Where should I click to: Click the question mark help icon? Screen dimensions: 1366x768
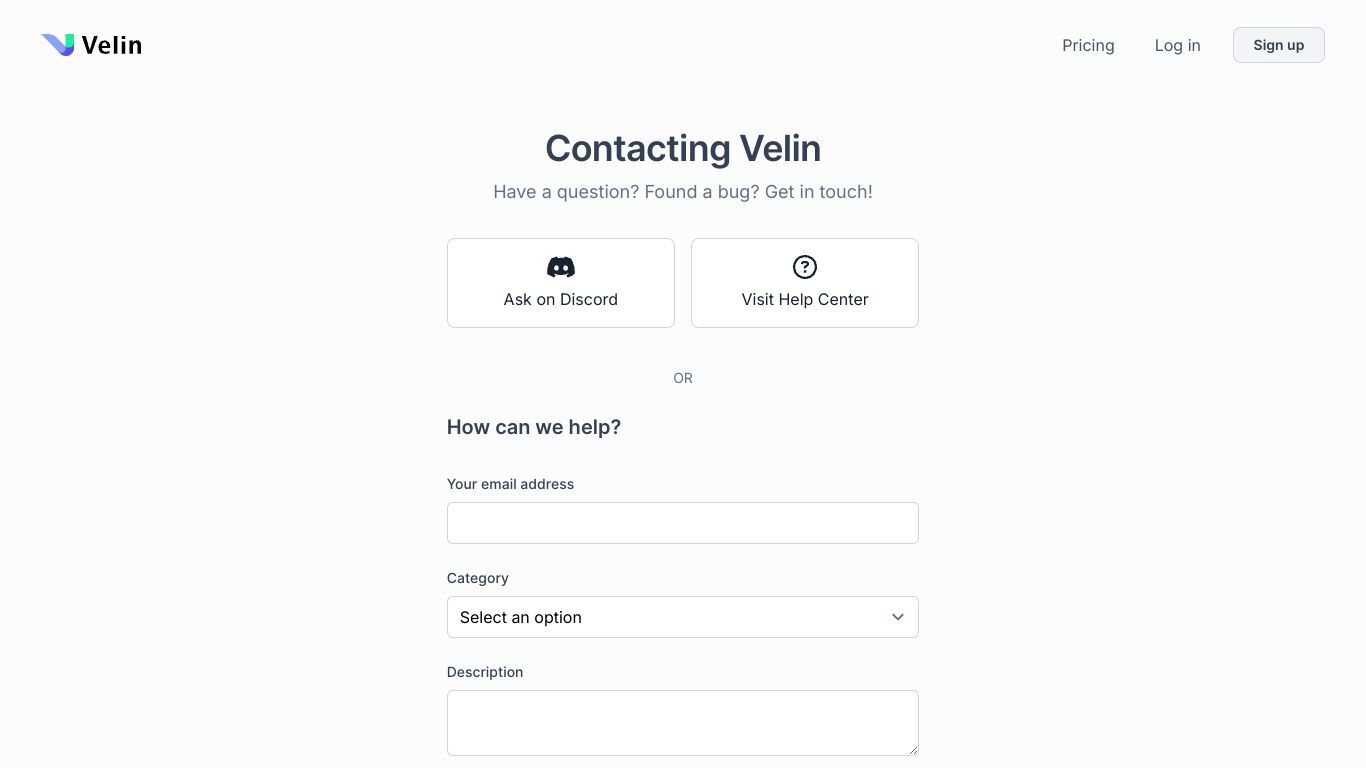pos(805,267)
